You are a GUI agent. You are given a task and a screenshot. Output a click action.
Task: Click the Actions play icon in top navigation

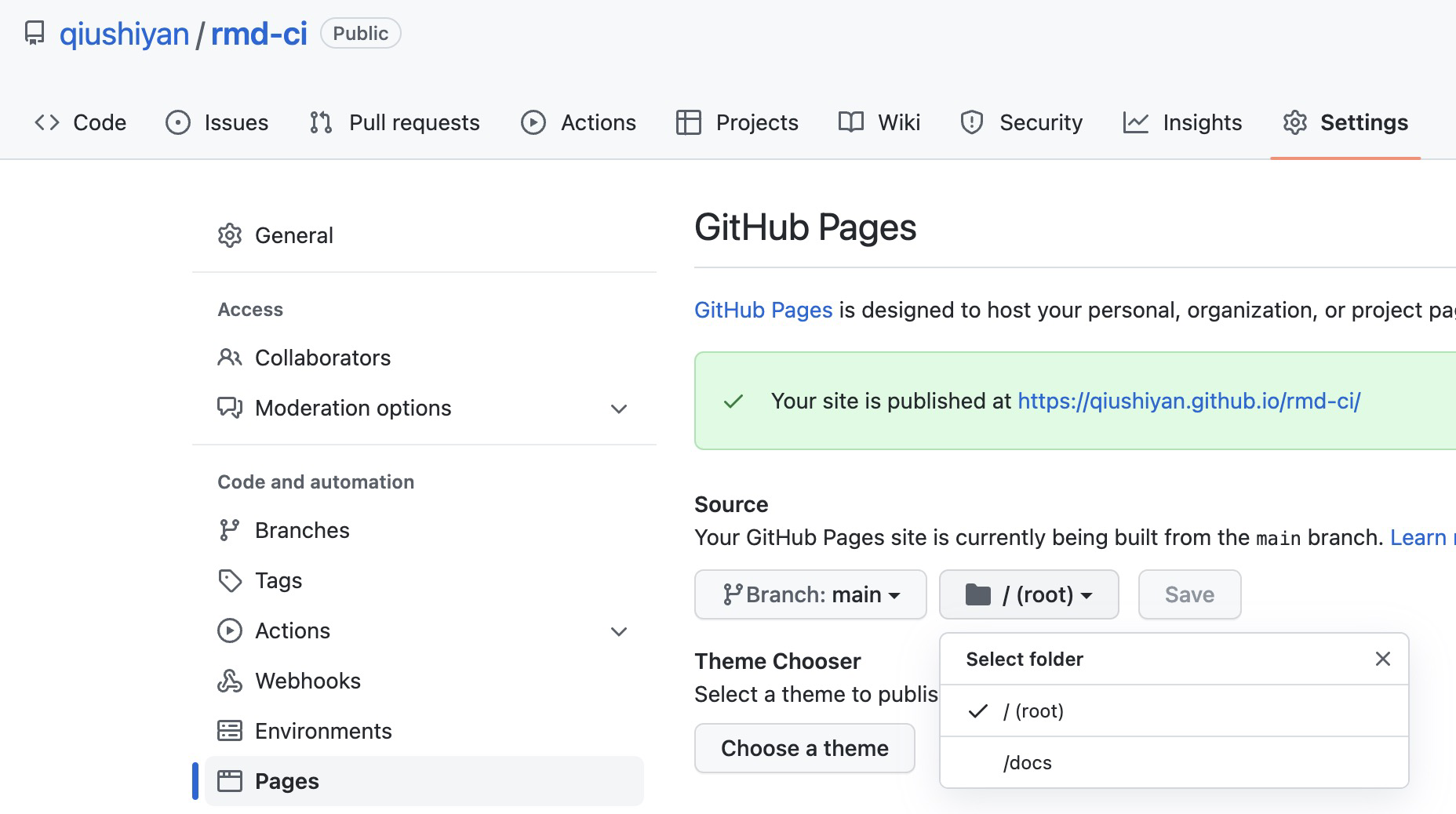(533, 122)
